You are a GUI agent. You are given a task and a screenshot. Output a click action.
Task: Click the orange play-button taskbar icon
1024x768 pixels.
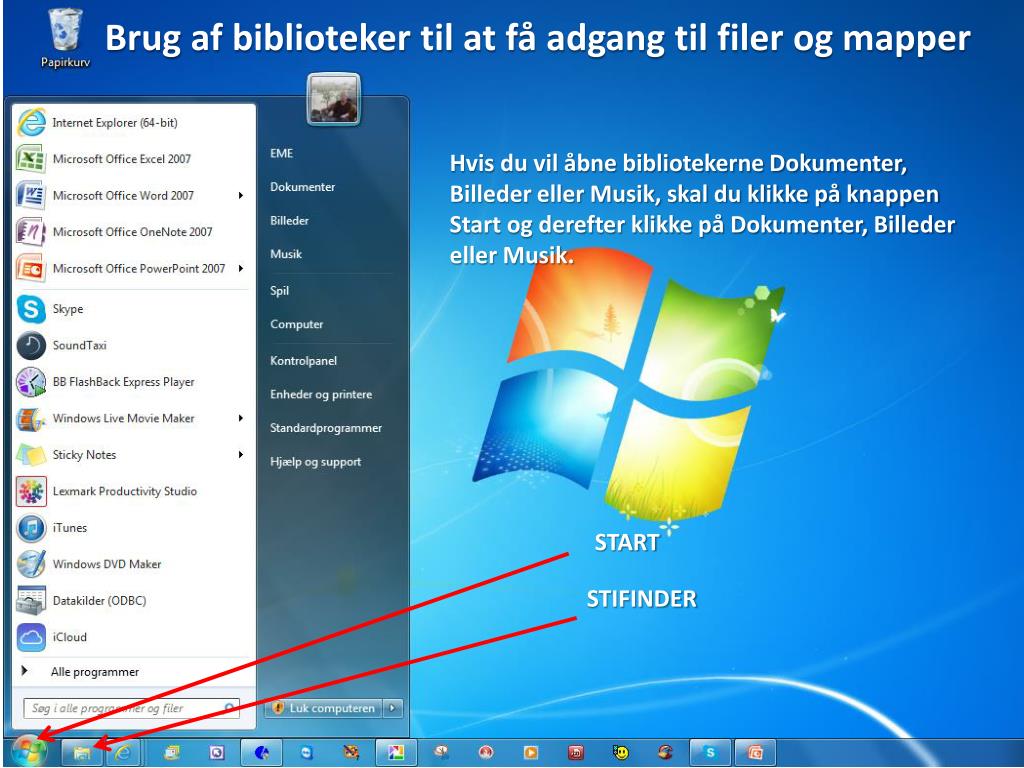(x=531, y=753)
